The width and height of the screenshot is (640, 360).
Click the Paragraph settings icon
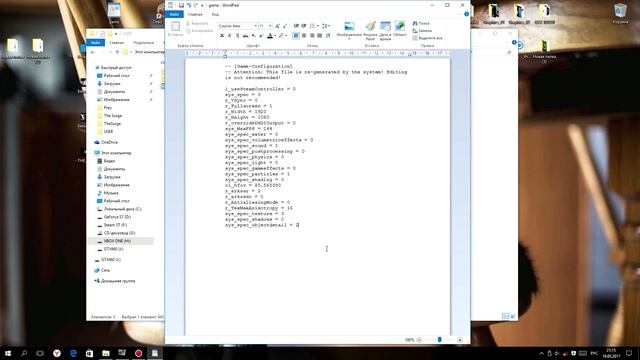328,36
